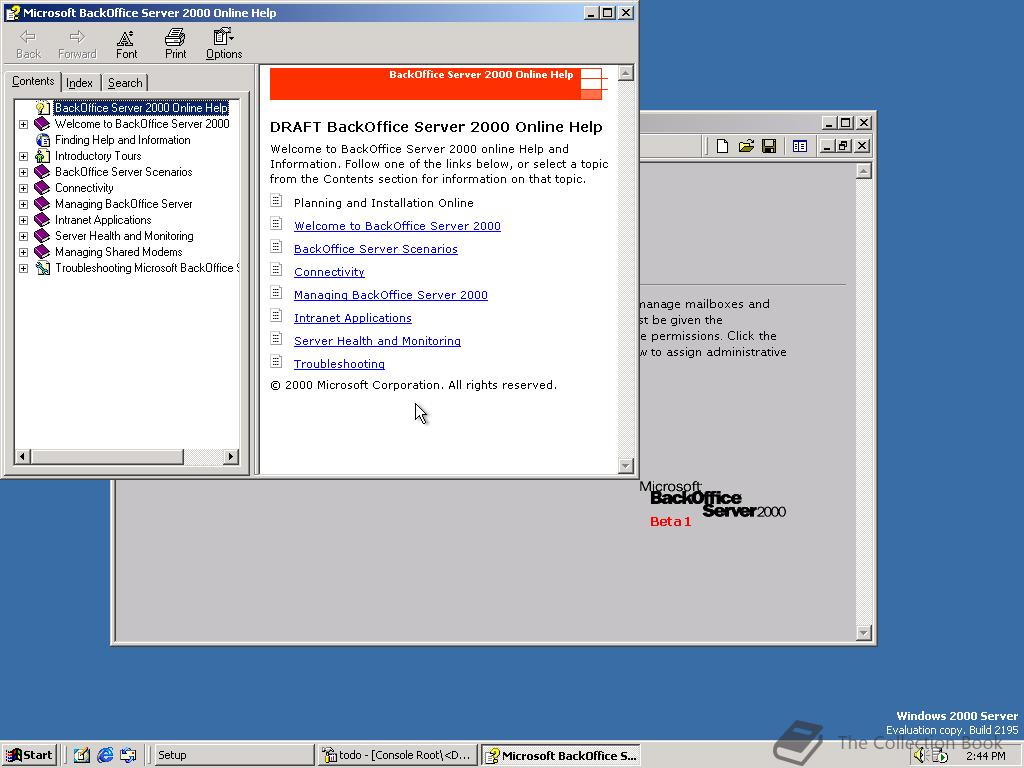Open the Intranet Applications link

point(353,318)
